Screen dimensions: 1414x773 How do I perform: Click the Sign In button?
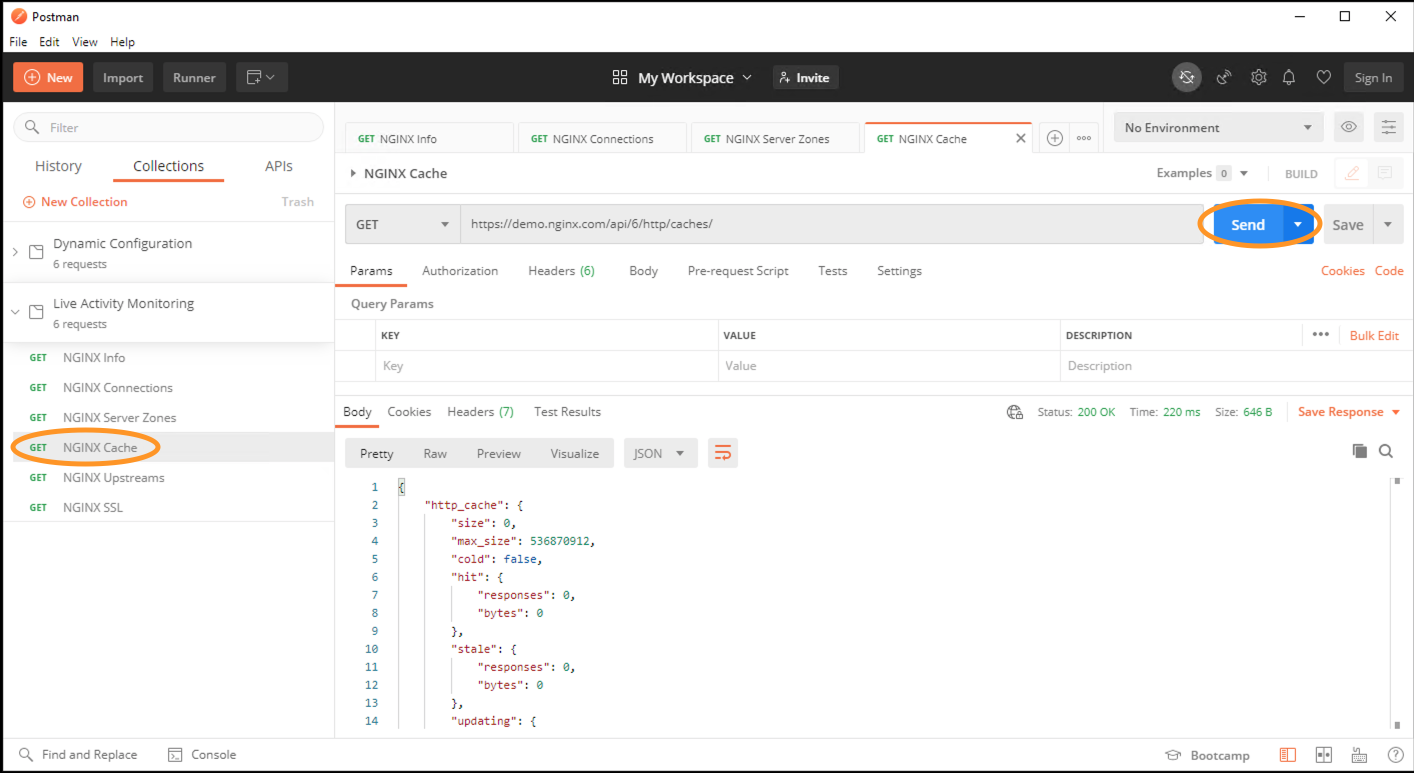click(1373, 77)
